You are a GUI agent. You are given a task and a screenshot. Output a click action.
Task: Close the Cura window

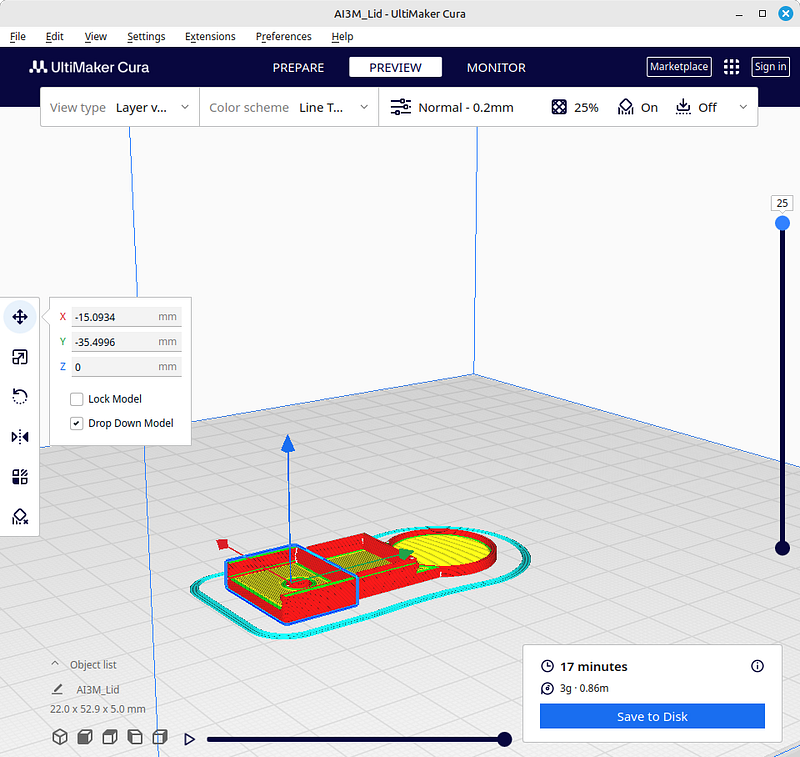tap(786, 14)
